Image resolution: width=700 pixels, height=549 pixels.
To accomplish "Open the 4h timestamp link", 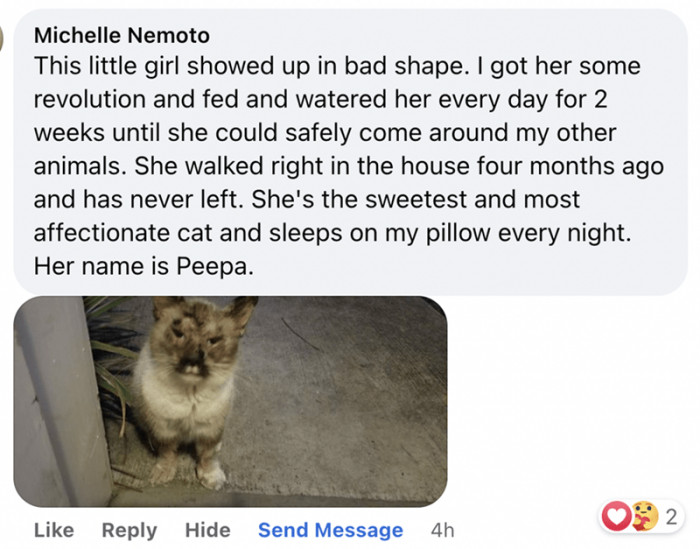I will pos(442,530).
